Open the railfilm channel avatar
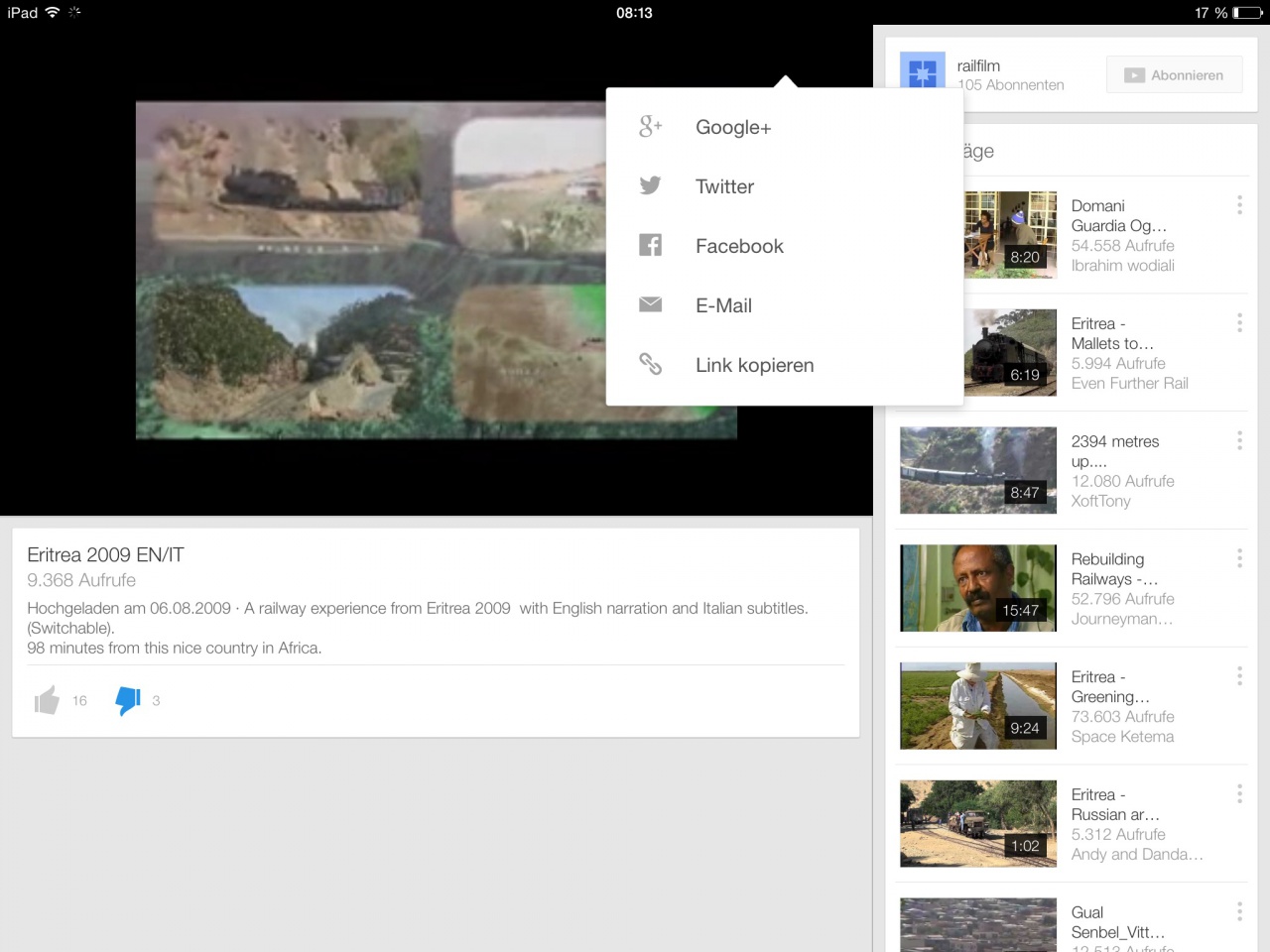 coord(922,70)
